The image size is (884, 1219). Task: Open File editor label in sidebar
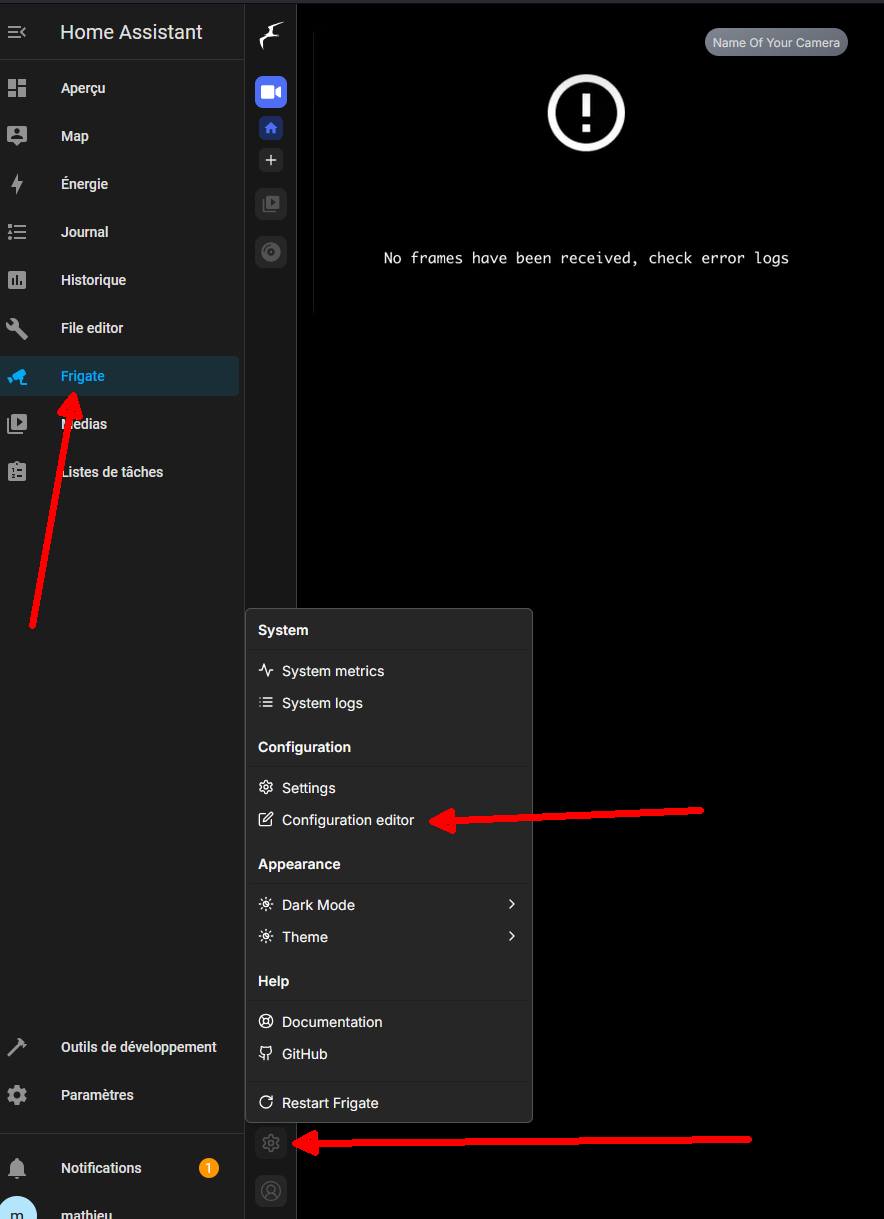point(92,328)
